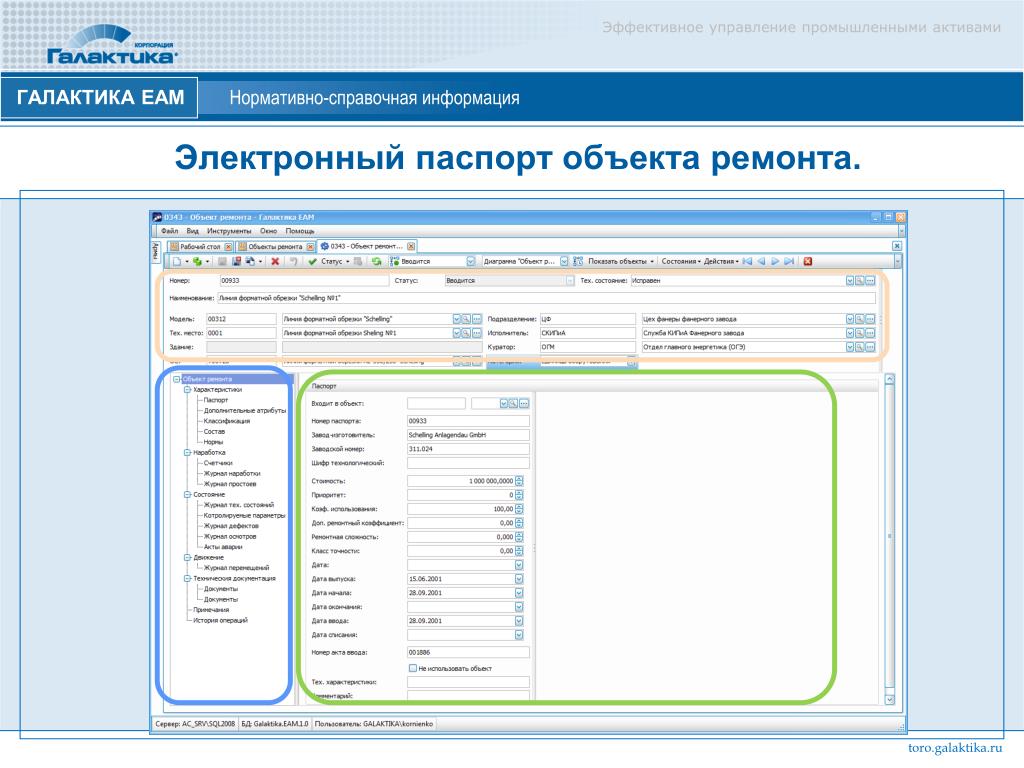Open the Дата списания date dropdown
This screenshot has height=768, width=1024.
[519, 635]
